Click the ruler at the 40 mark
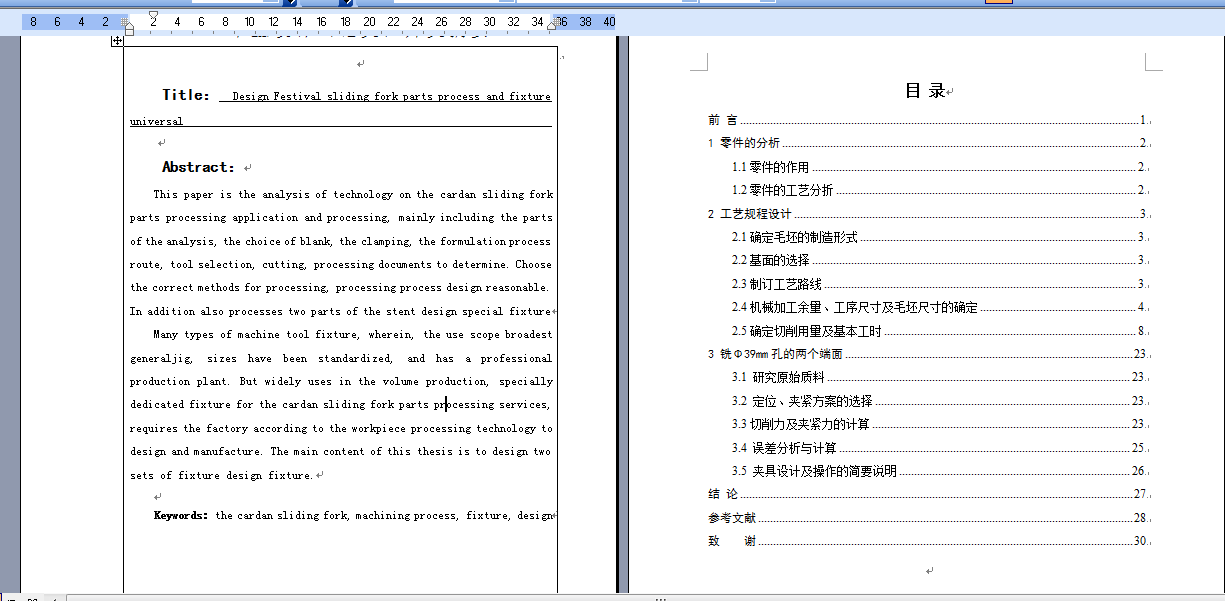The width and height of the screenshot is (1225, 601). 609,21
